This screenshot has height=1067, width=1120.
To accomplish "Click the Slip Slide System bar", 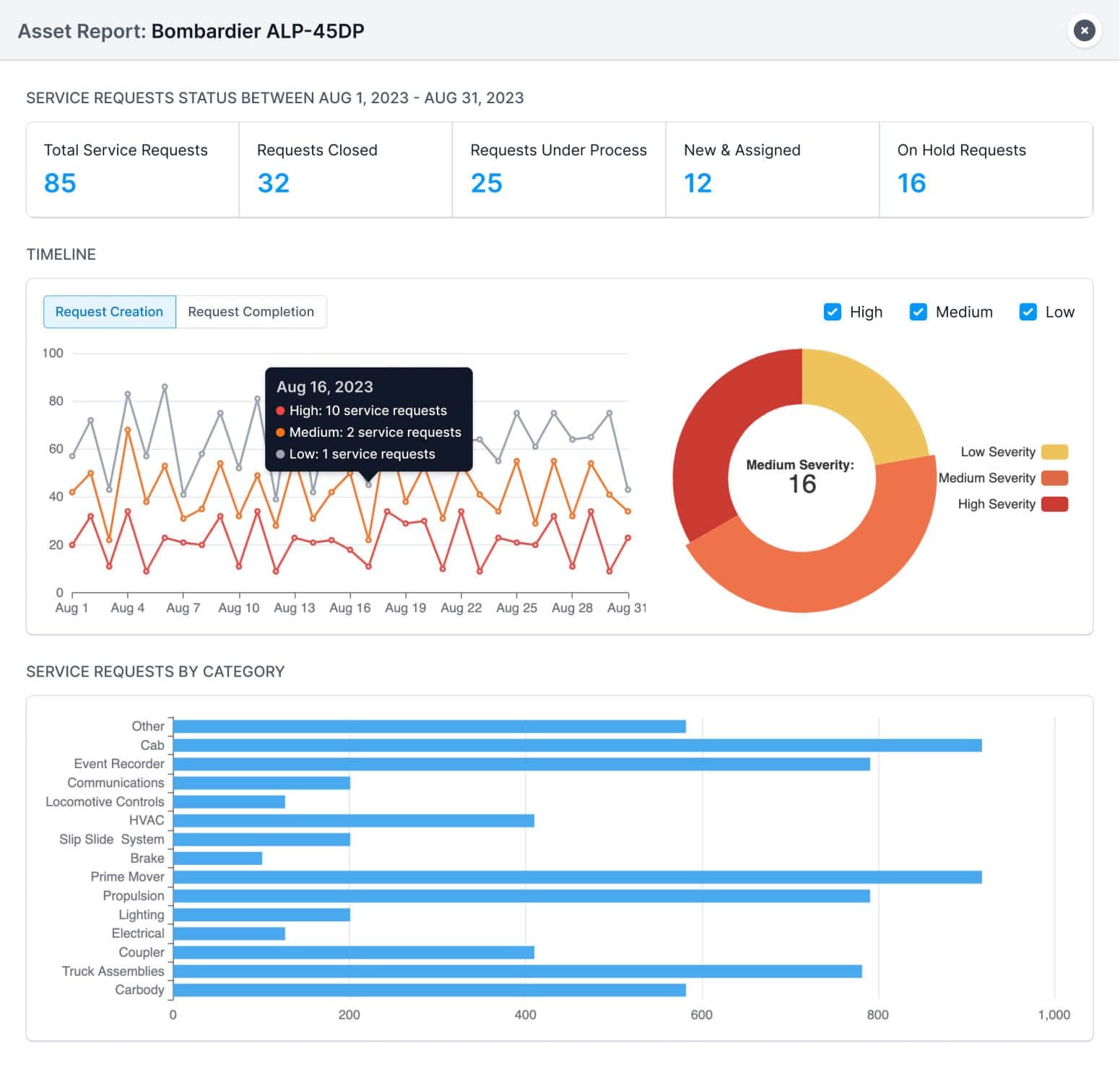I will pyautogui.click(x=261, y=840).
